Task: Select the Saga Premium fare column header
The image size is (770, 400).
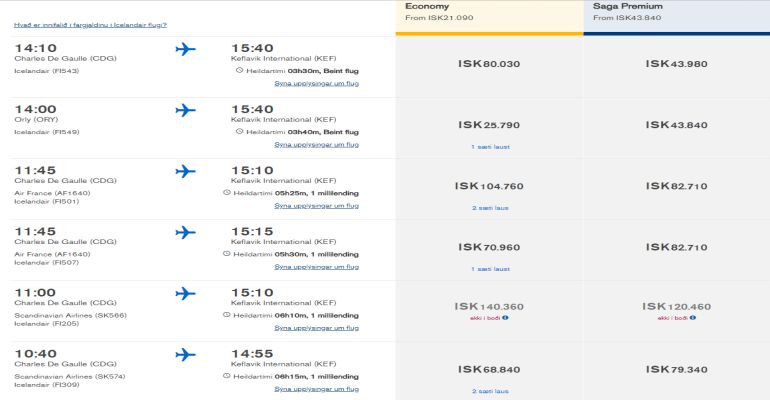Action: click(x=676, y=16)
